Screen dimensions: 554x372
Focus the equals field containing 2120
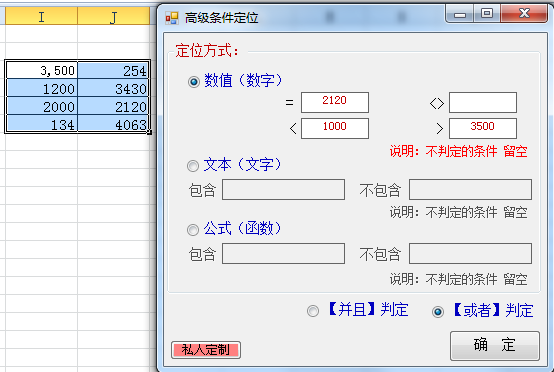tap(335, 102)
